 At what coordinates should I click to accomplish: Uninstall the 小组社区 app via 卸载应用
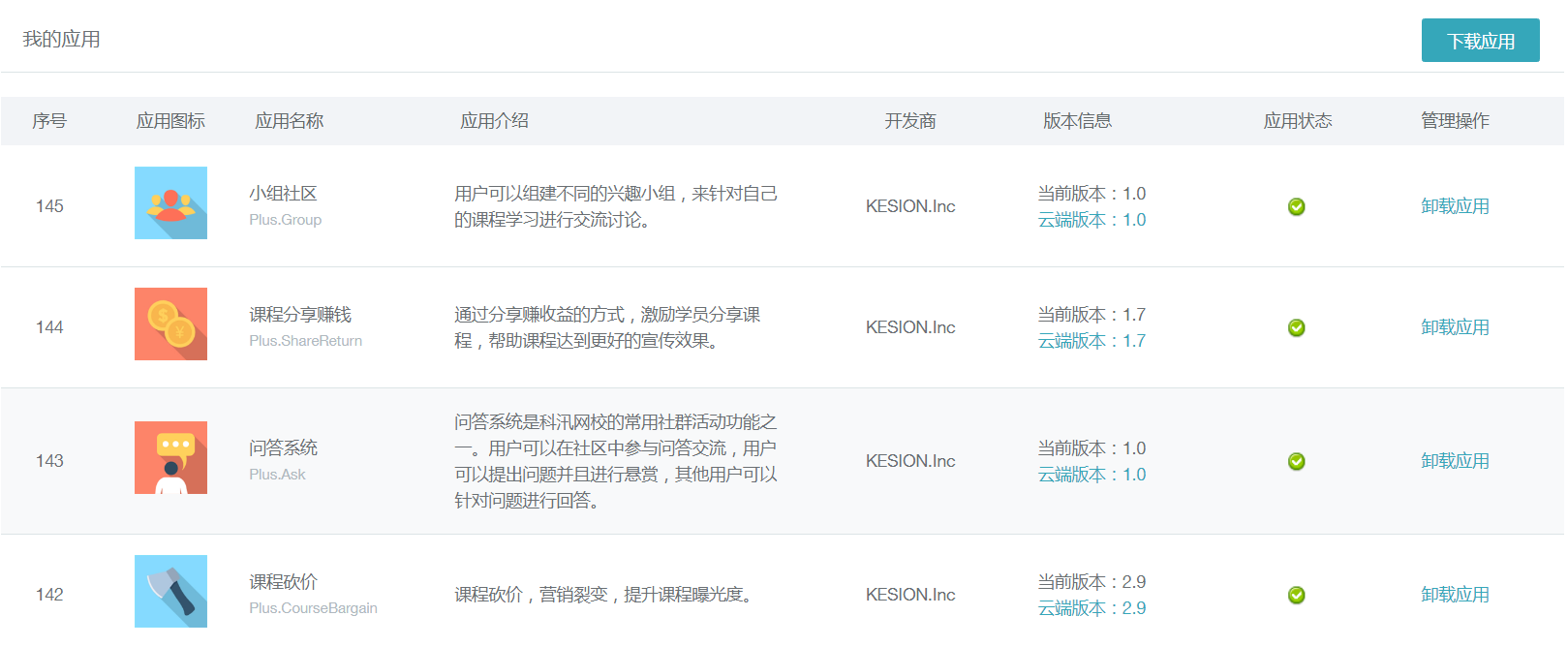click(1455, 206)
